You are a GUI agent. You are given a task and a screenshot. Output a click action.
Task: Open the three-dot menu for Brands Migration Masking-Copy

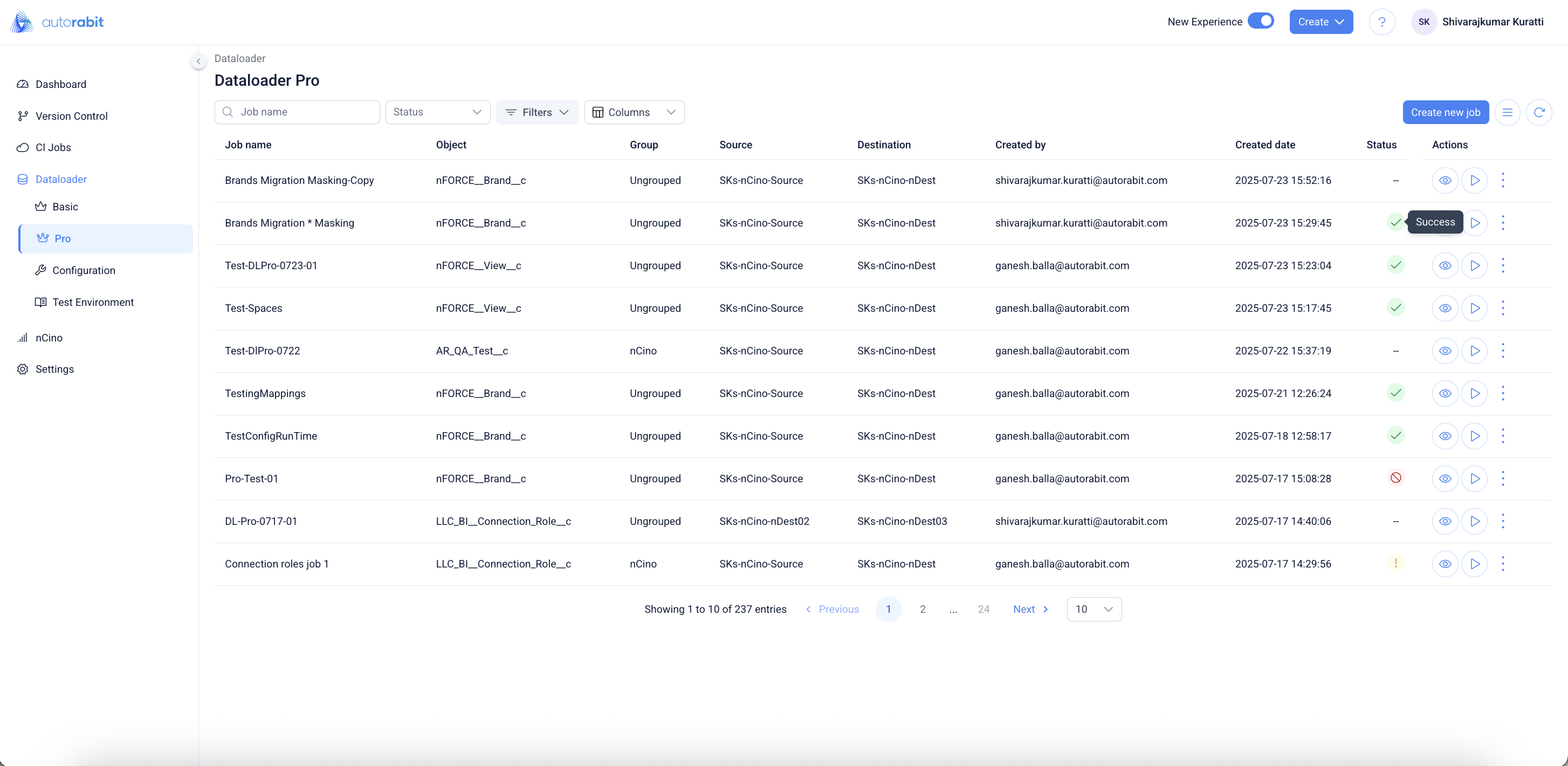[x=1502, y=180]
